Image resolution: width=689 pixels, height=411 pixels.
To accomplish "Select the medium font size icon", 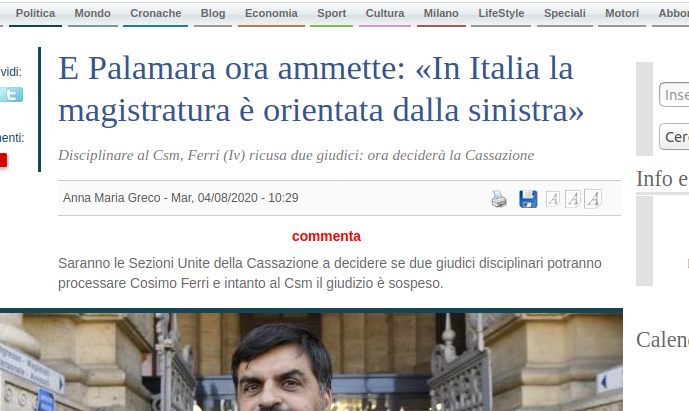I will coord(573,199).
